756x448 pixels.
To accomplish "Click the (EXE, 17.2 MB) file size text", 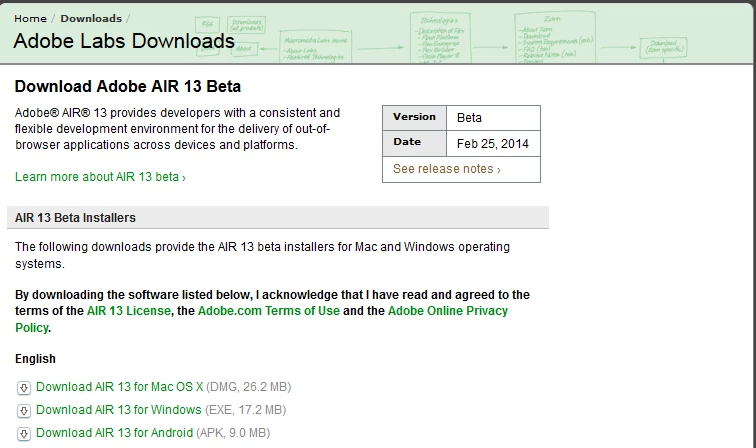I will click(245, 410).
